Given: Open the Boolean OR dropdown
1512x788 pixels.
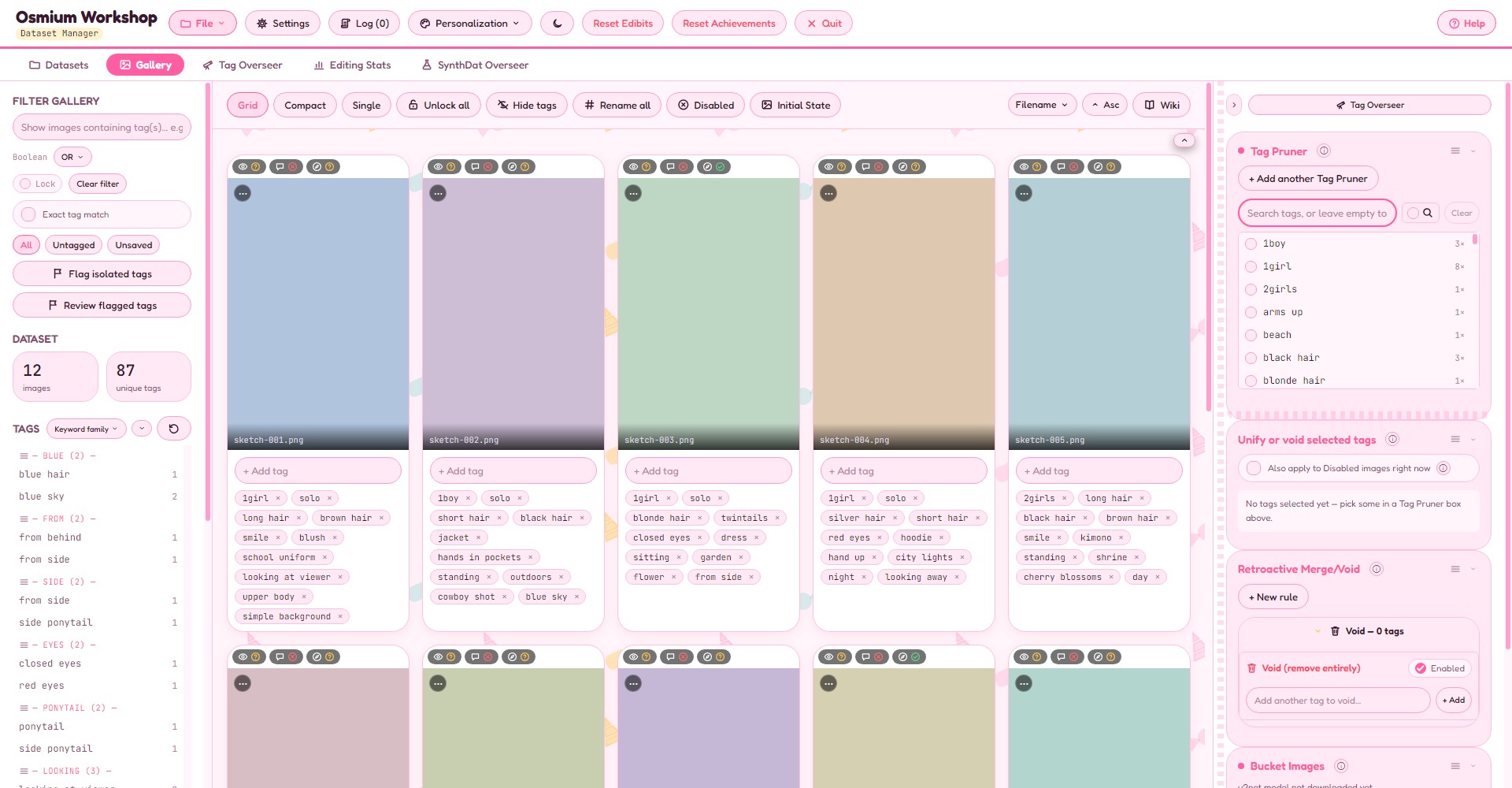Looking at the screenshot, I should (72, 157).
